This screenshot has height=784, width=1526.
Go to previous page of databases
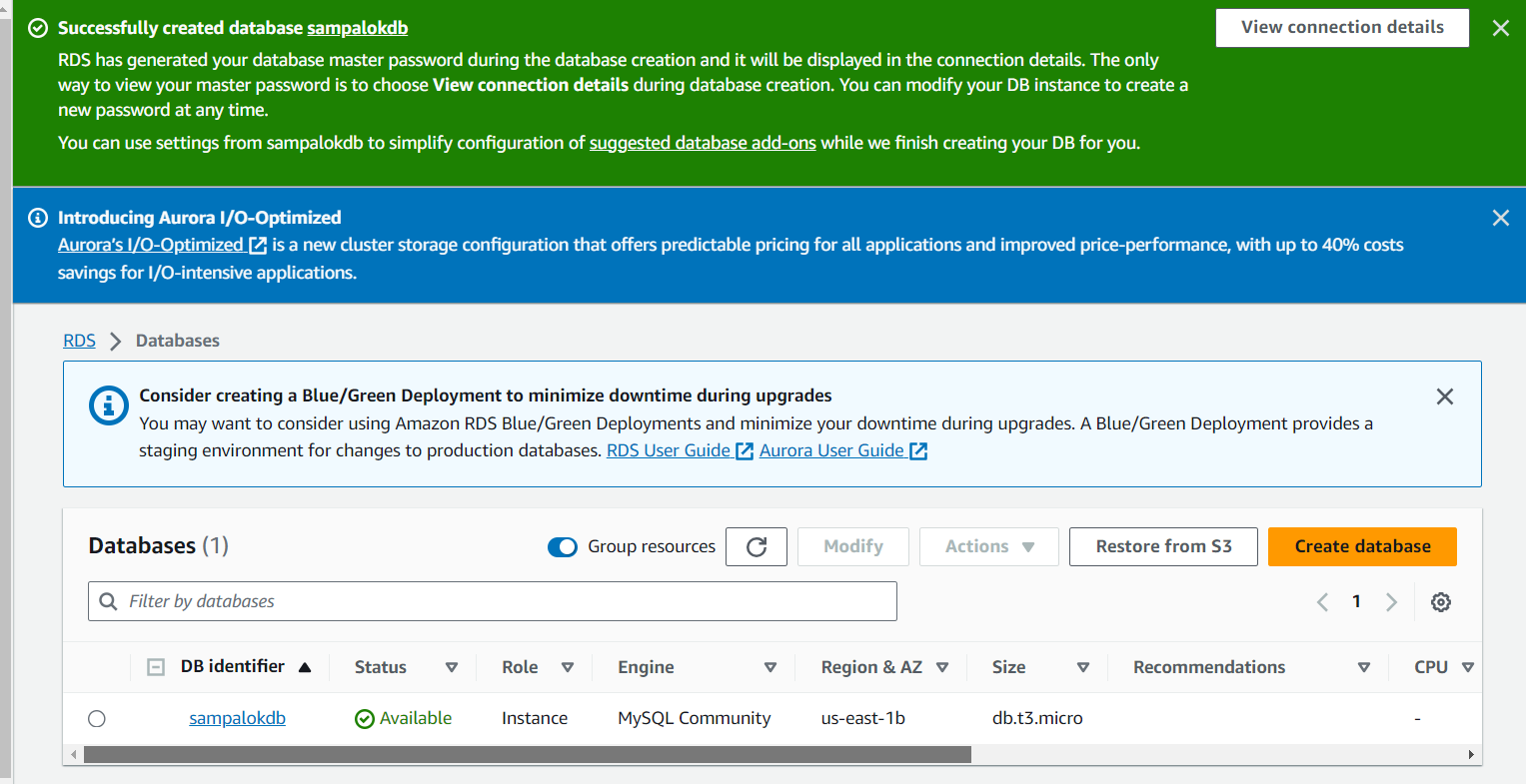coord(1322,602)
